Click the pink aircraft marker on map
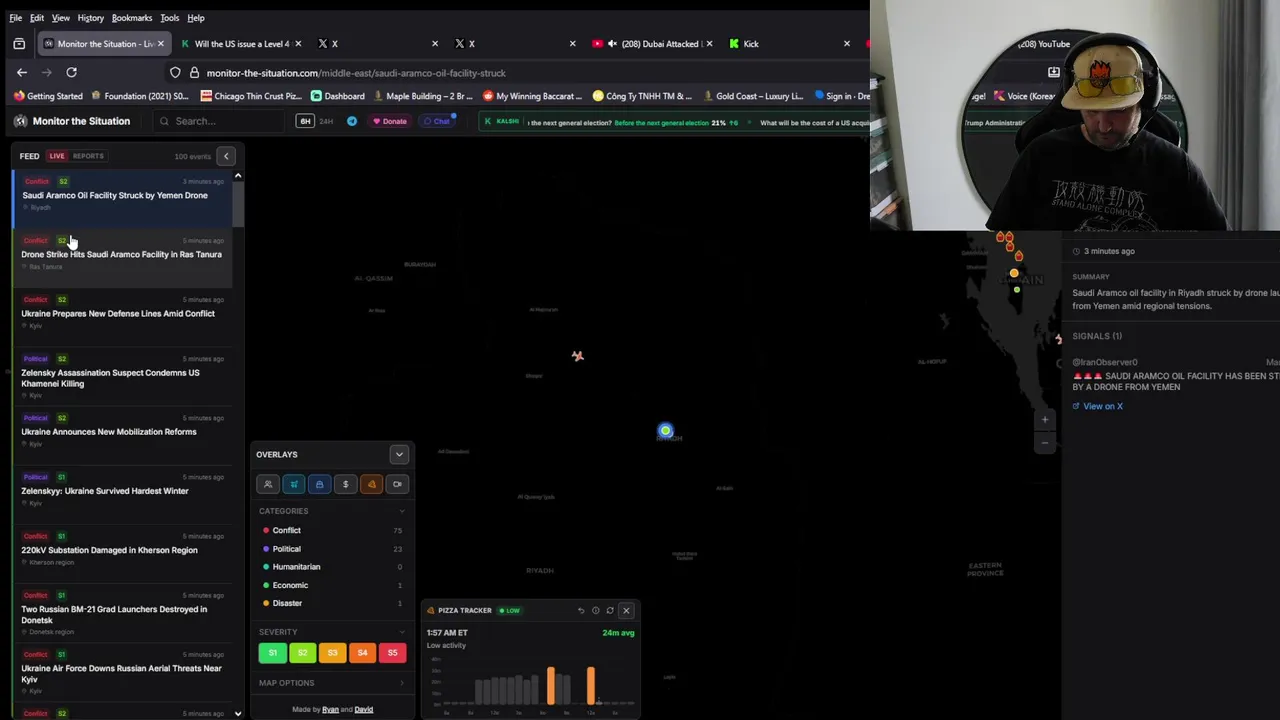The width and height of the screenshot is (1280, 720). [x=577, y=356]
